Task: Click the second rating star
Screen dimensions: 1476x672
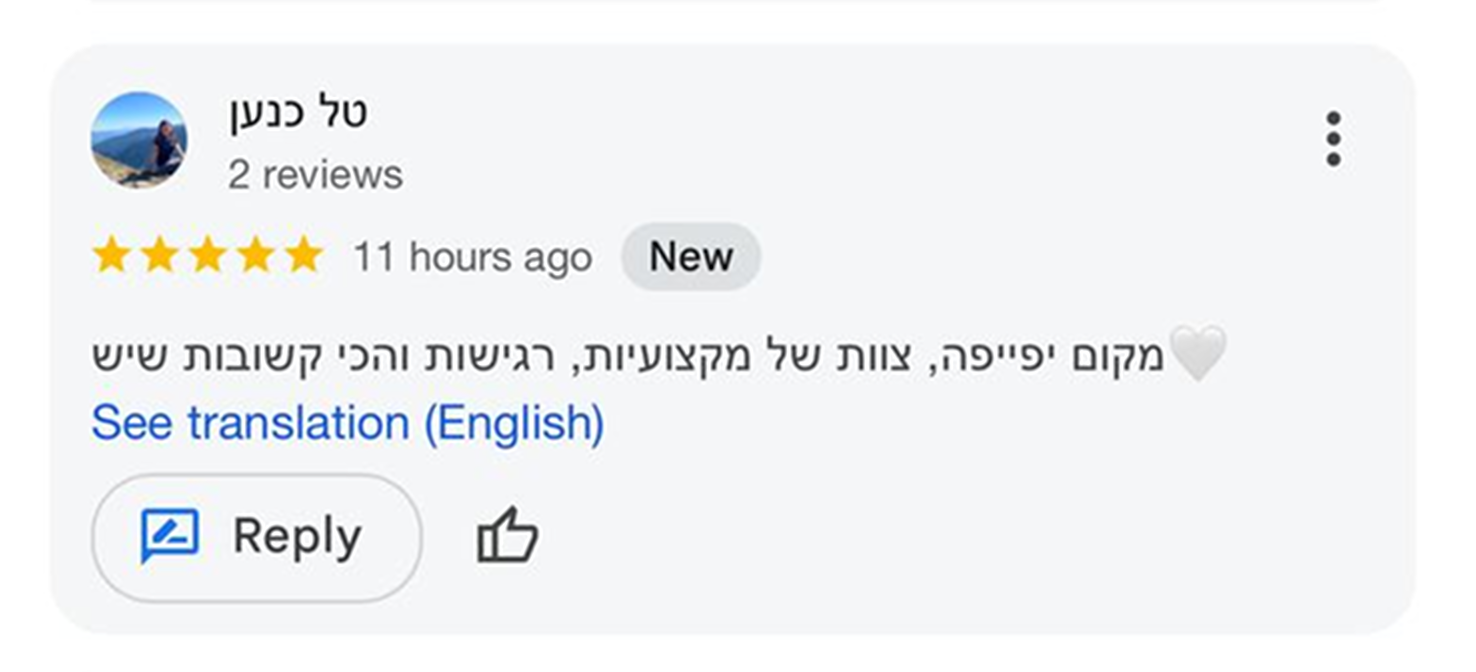Action: click(x=158, y=256)
